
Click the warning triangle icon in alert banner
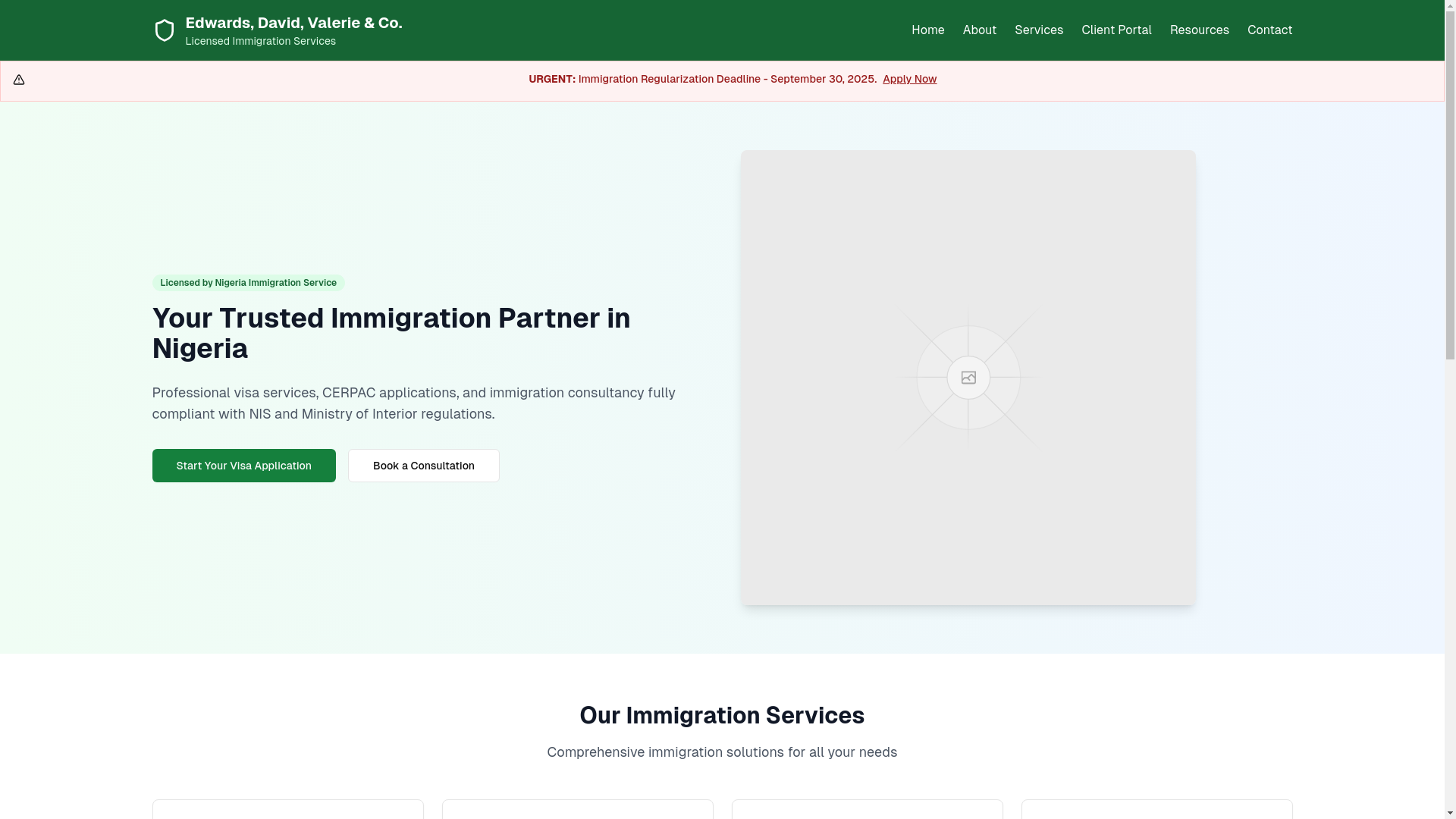point(19,80)
